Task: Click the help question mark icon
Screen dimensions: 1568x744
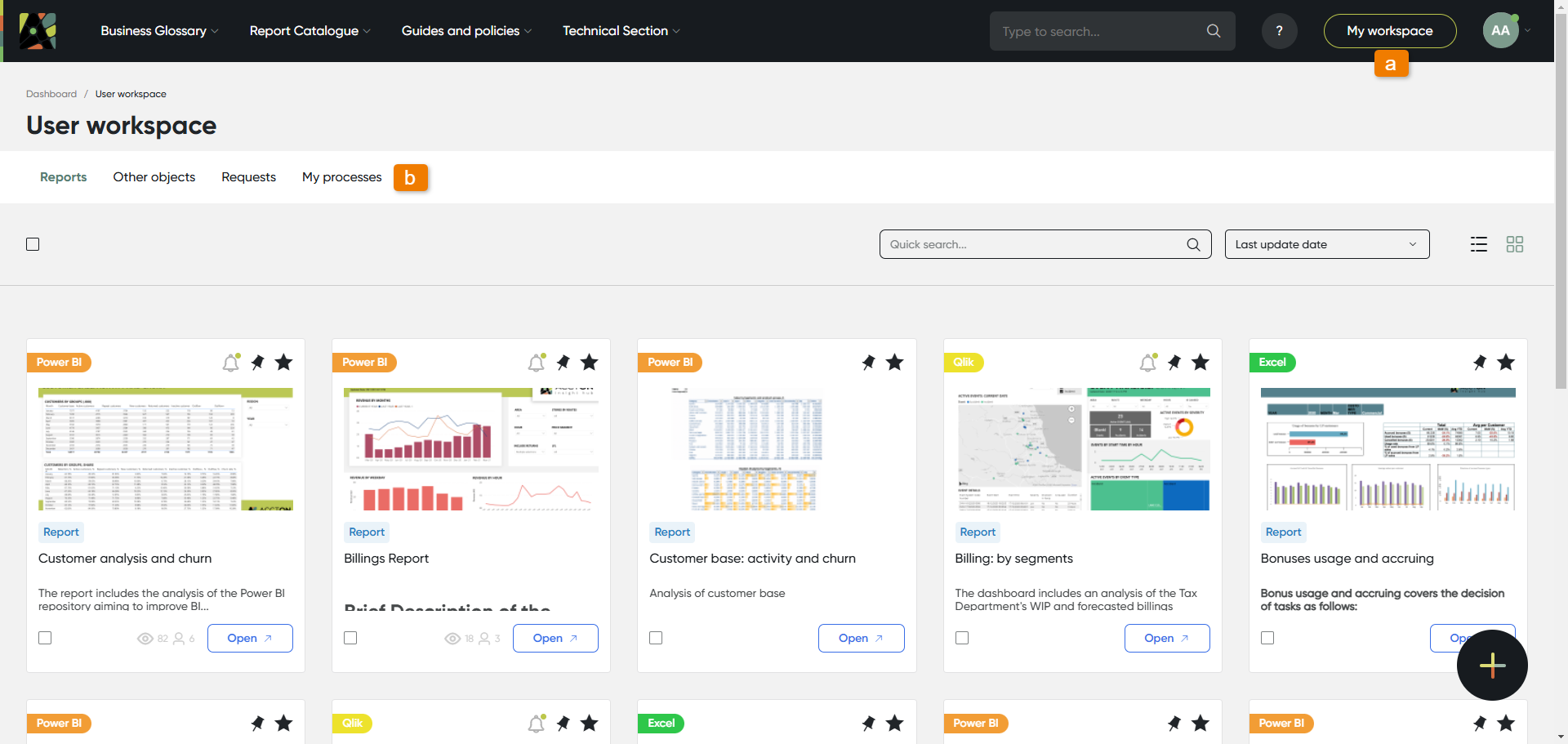Action: pyautogui.click(x=1279, y=31)
